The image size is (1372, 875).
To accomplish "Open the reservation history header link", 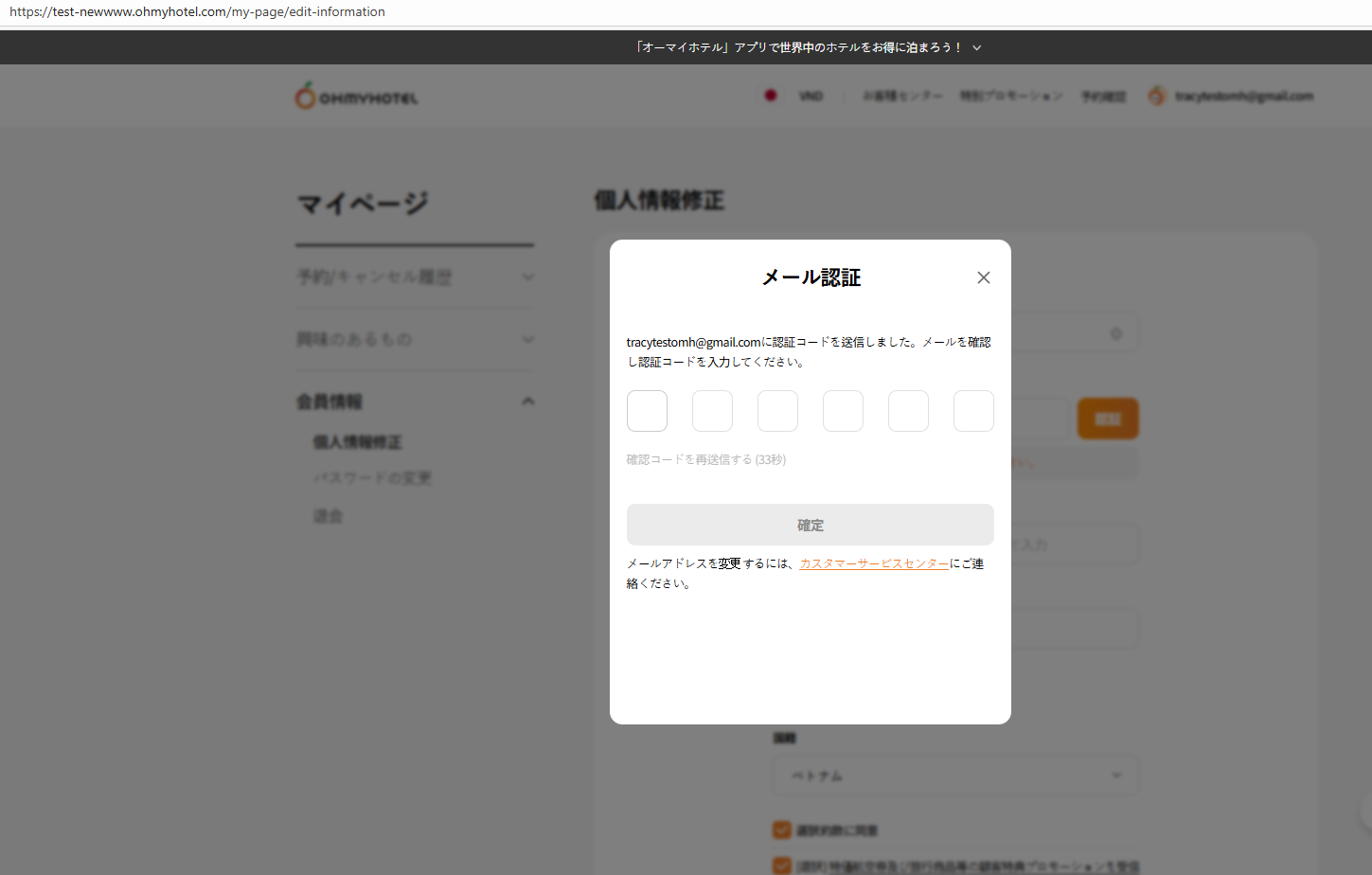I will click(1104, 96).
